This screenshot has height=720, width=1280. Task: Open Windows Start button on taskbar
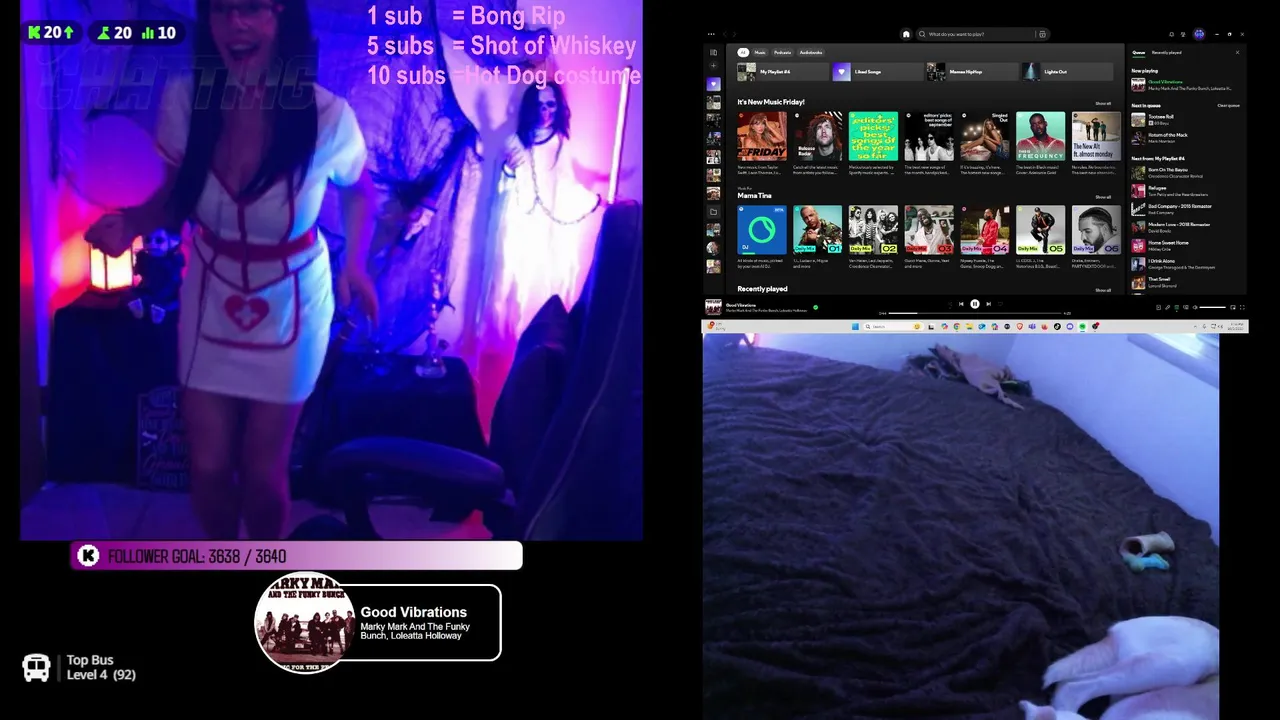(x=855, y=327)
